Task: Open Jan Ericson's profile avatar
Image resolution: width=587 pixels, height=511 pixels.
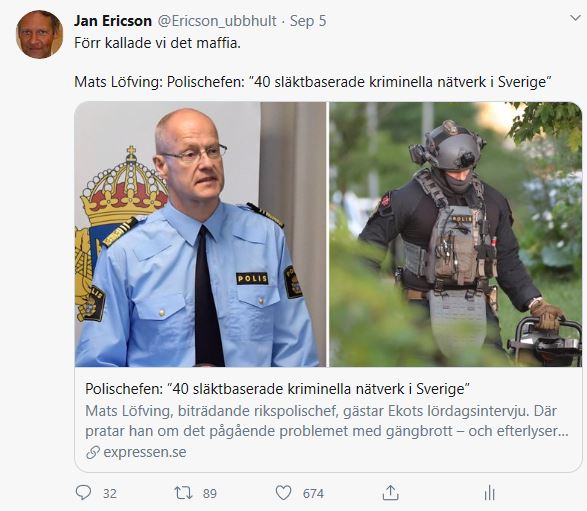Action: pos(39,34)
